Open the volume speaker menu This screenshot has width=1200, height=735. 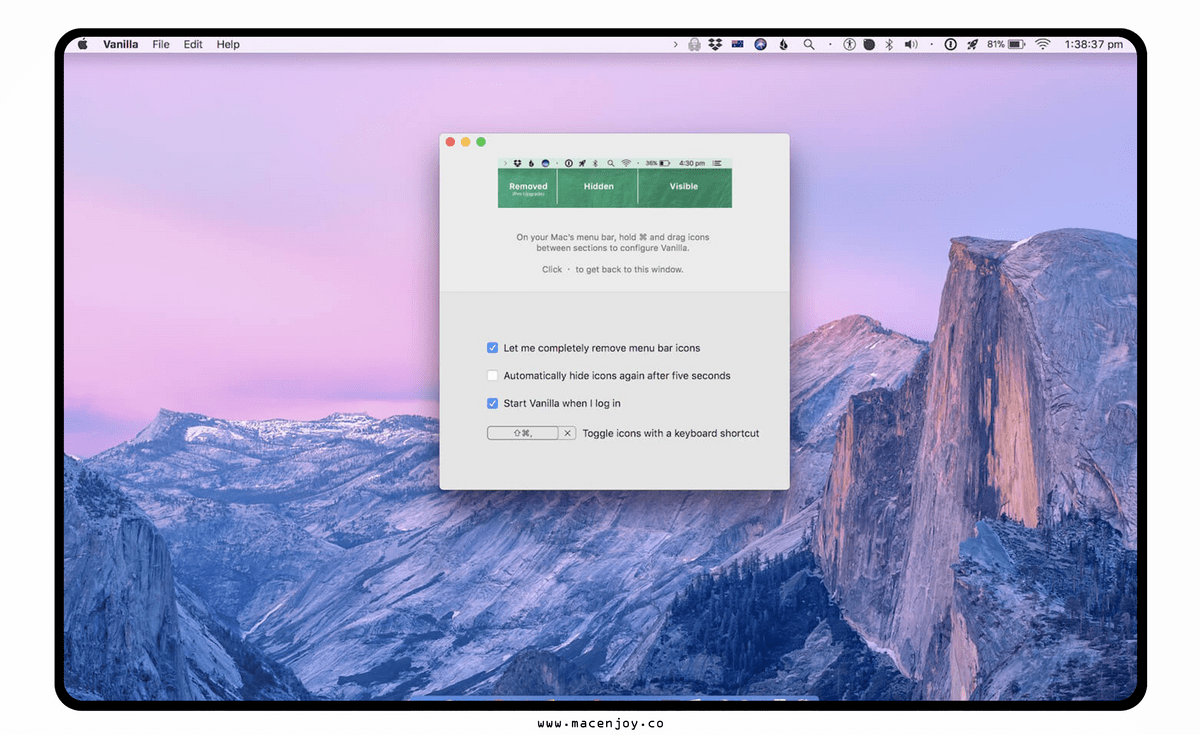(911, 45)
